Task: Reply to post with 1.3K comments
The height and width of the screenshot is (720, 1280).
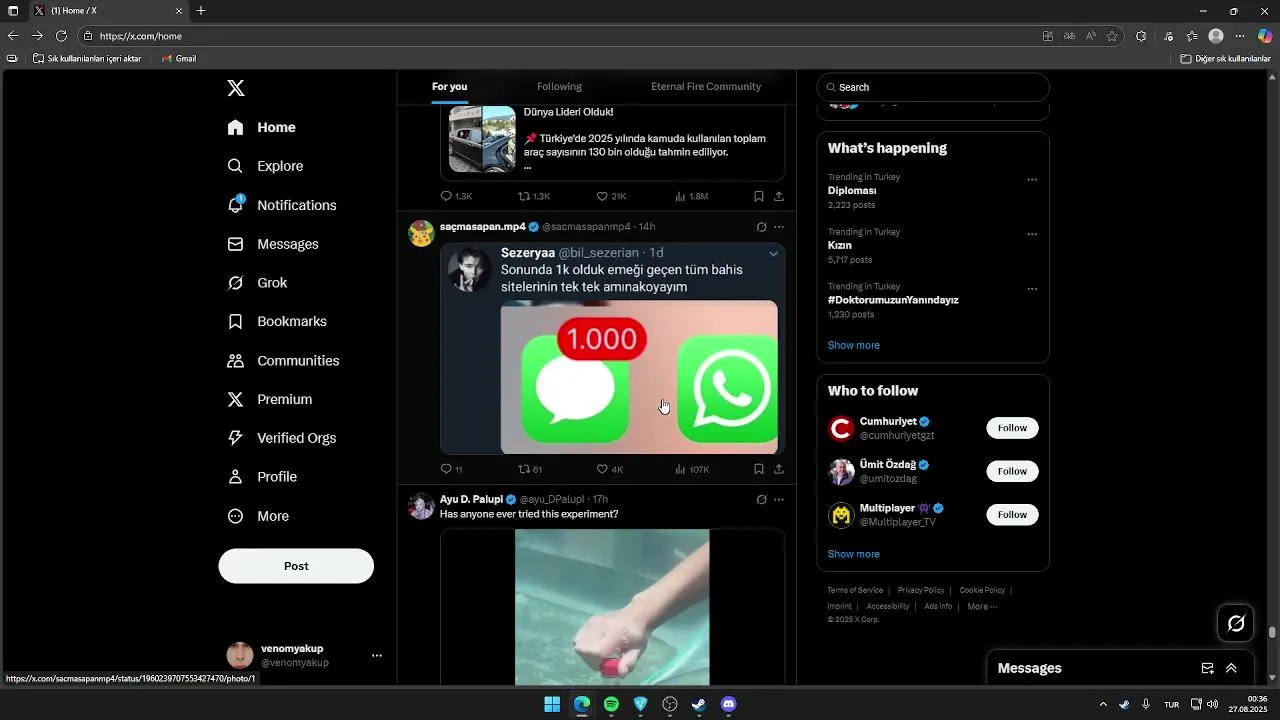Action: [456, 197]
